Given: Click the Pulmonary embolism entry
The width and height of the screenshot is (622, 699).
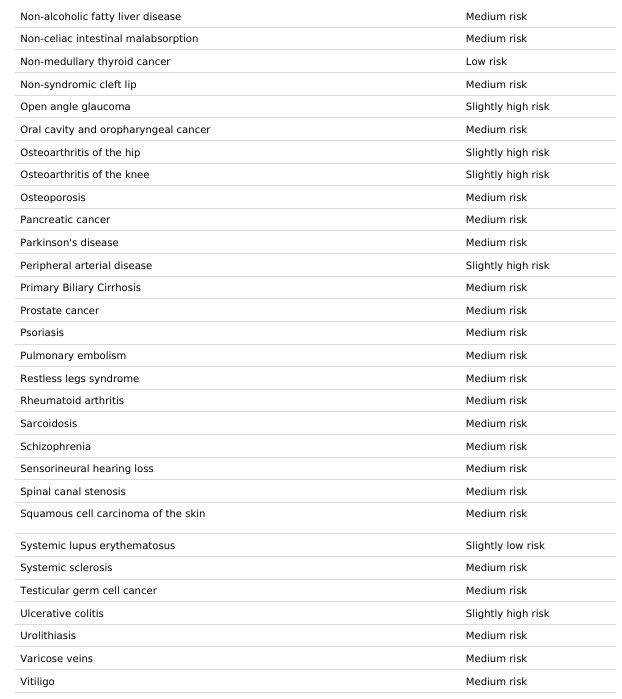Looking at the screenshot, I should coord(73,356).
